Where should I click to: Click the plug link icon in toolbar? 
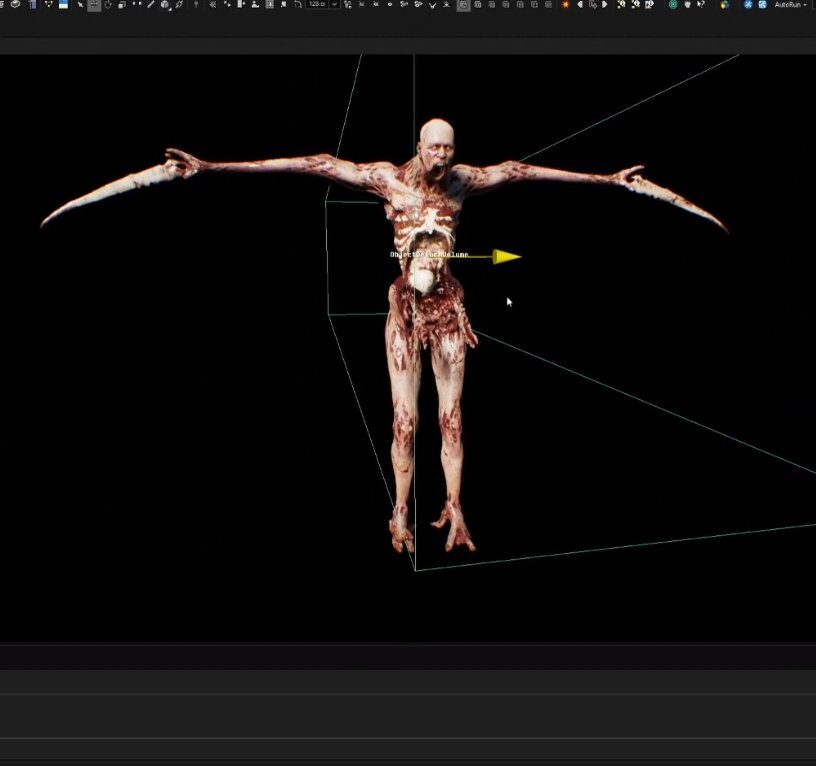click(x=180, y=5)
